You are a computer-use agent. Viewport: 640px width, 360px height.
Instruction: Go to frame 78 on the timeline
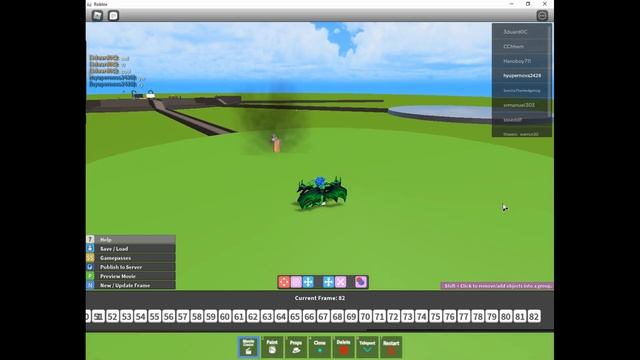tap(478, 316)
